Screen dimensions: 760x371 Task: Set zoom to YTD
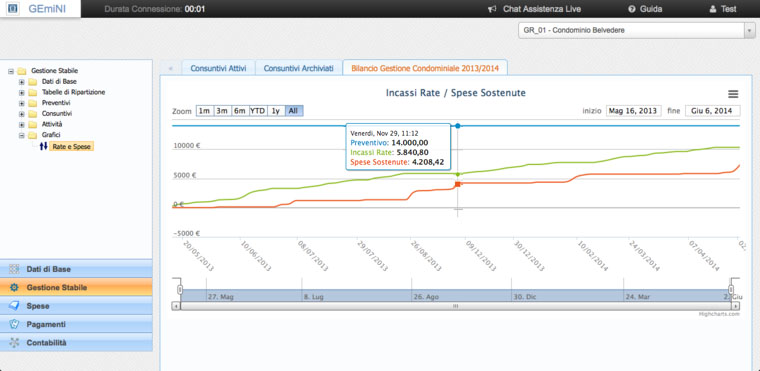[258, 111]
